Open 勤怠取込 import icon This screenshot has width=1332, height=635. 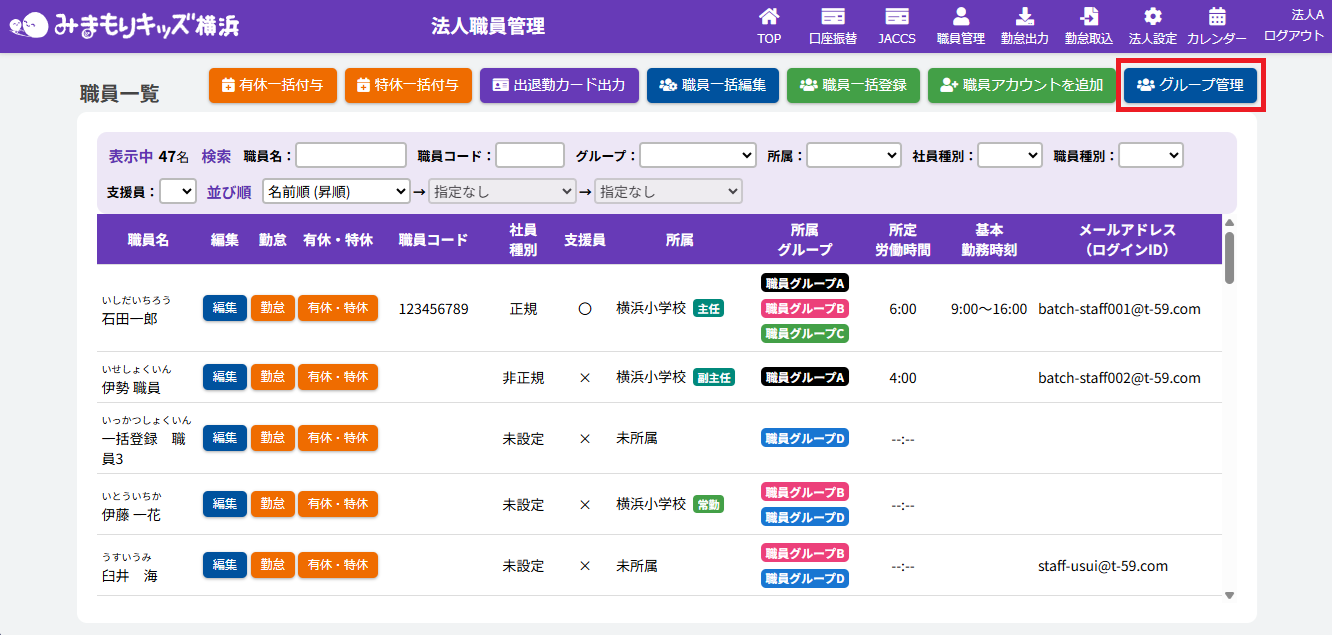(x=1089, y=17)
